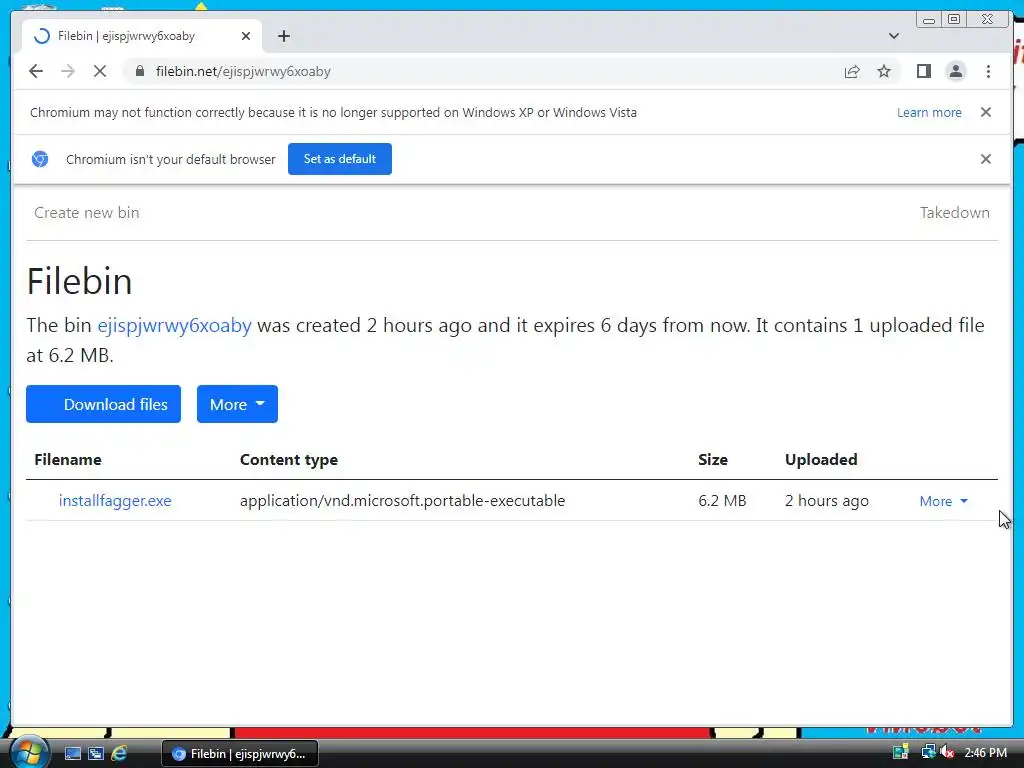Expand the More dropdown in the installfagger.exe row
The width and height of the screenshot is (1024, 768).
[x=944, y=501]
